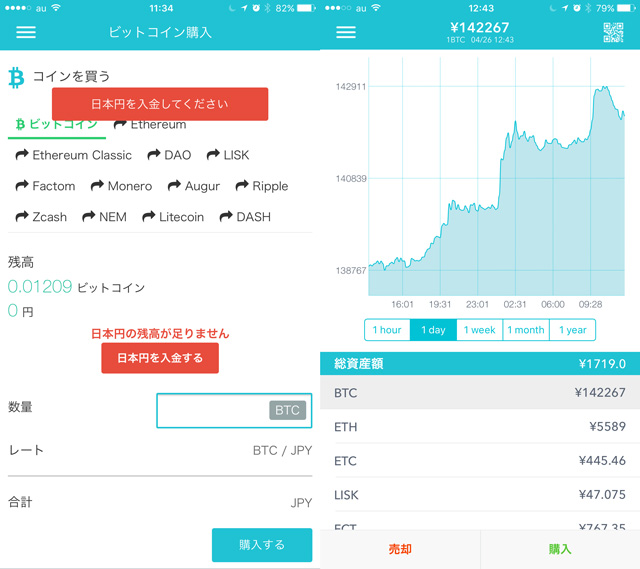The width and height of the screenshot is (640, 569).
Task: Tap battery indicator showing 79%
Action: [x=626, y=8]
